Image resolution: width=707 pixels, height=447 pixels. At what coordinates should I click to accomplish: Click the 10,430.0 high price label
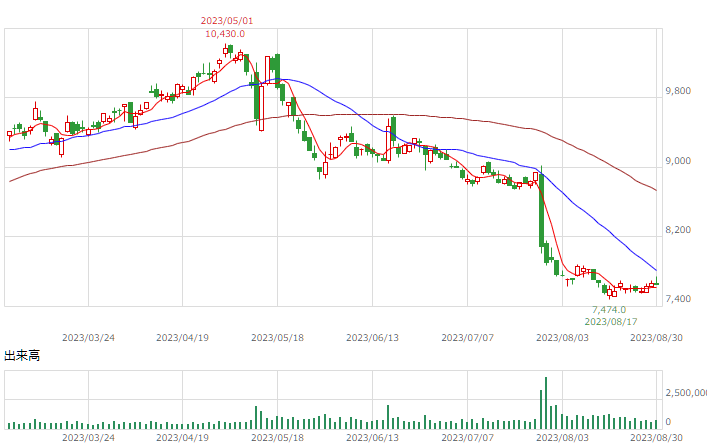tap(225, 34)
